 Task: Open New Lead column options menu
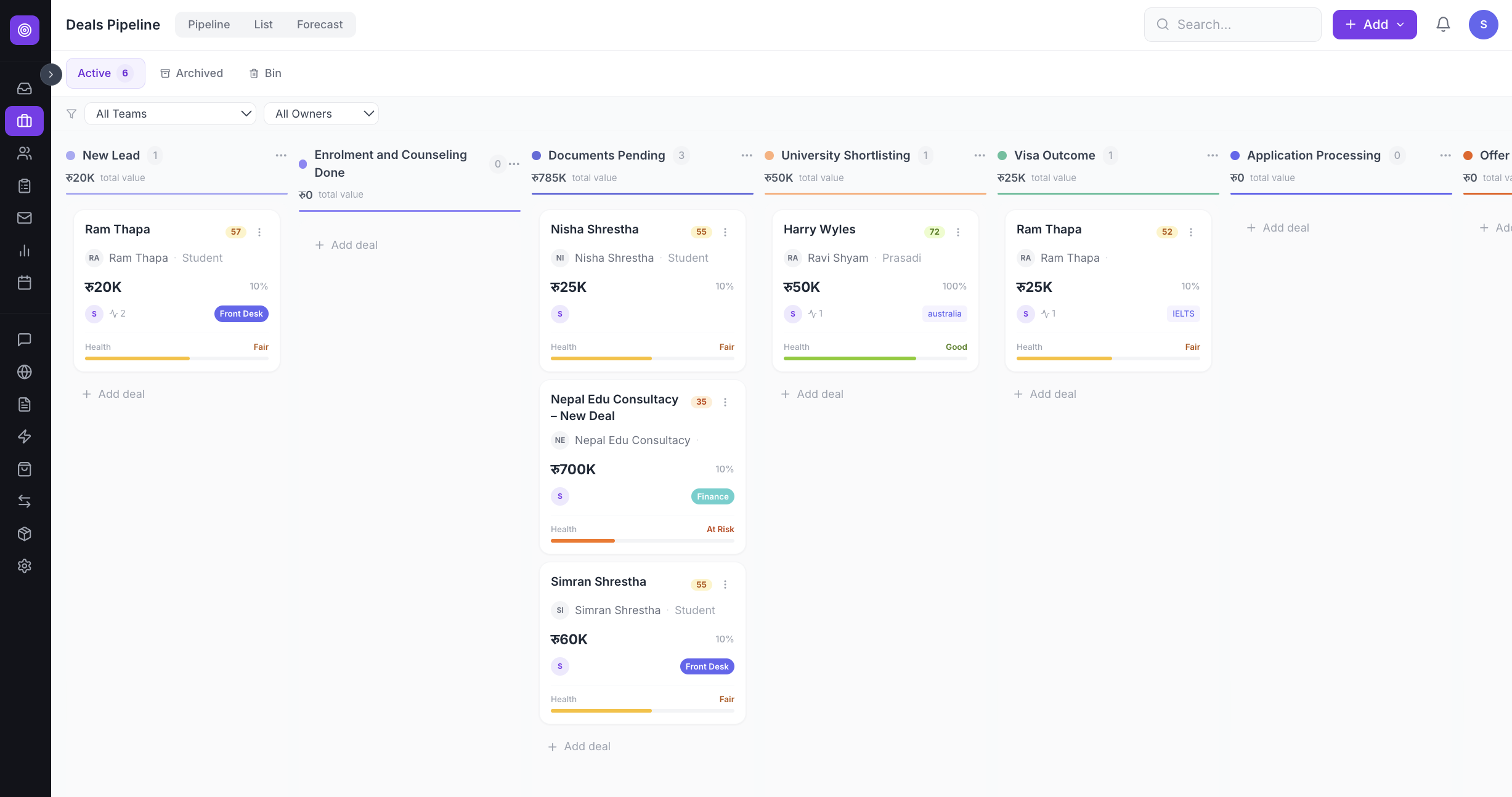coord(281,155)
